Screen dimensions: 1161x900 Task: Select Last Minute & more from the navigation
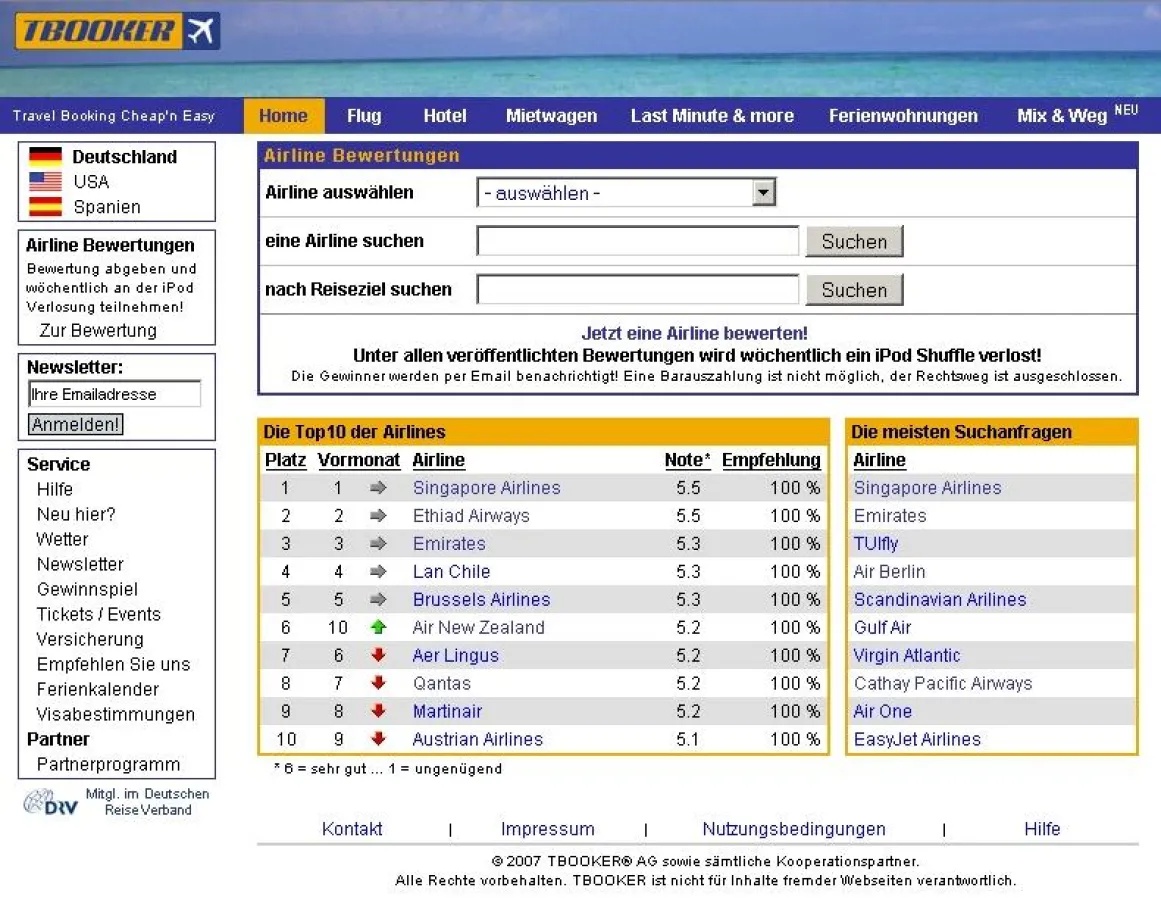711,116
